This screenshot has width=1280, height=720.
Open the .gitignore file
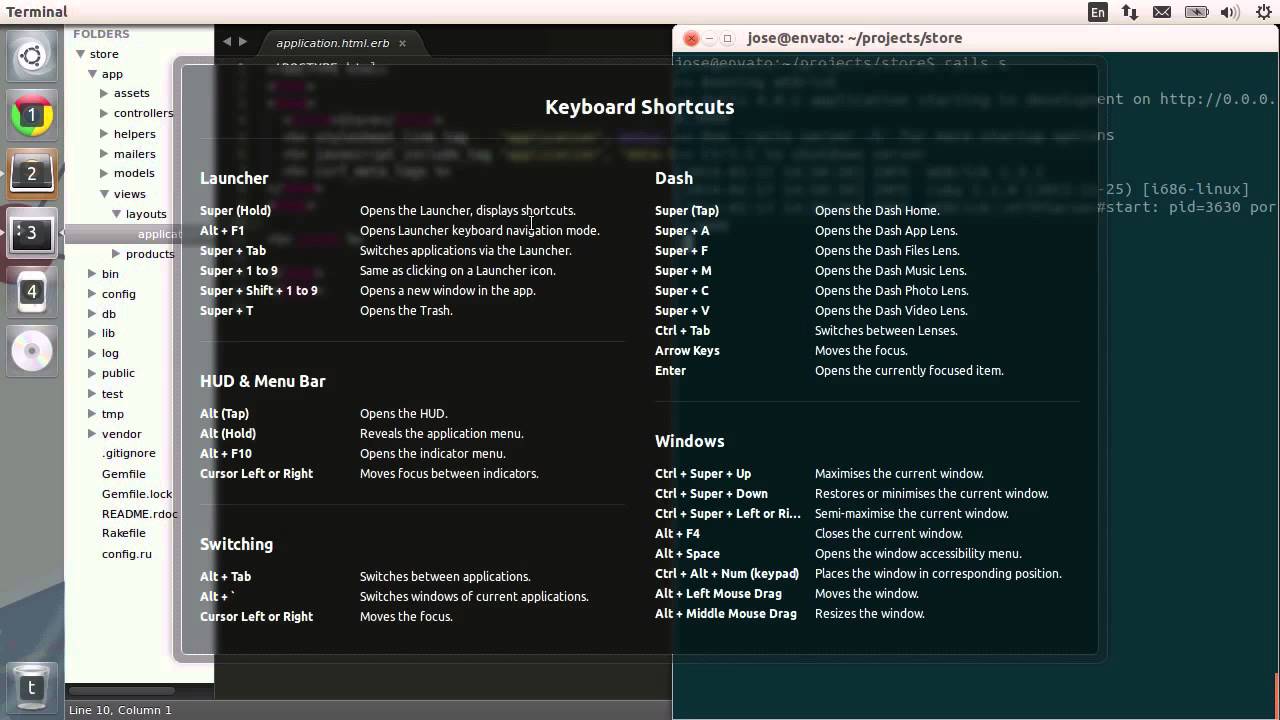128,454
